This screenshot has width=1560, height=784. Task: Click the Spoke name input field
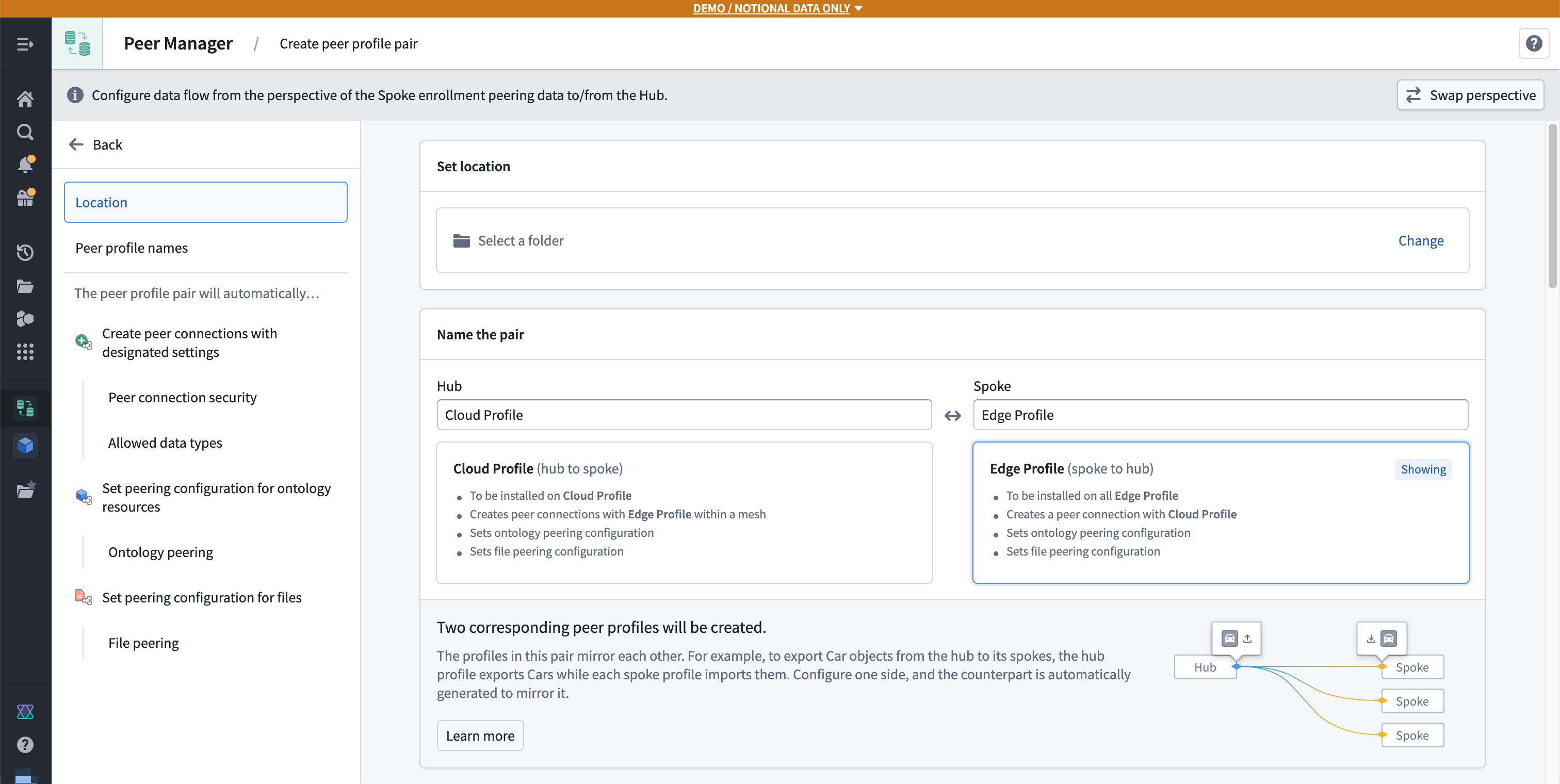(x=1220, y=415)
